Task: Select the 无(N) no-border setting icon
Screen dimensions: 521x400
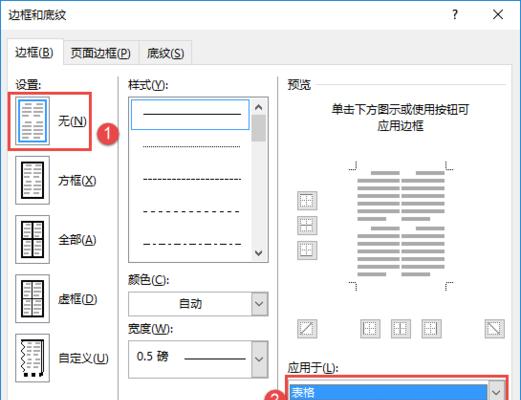Action: tap(32, 121)
